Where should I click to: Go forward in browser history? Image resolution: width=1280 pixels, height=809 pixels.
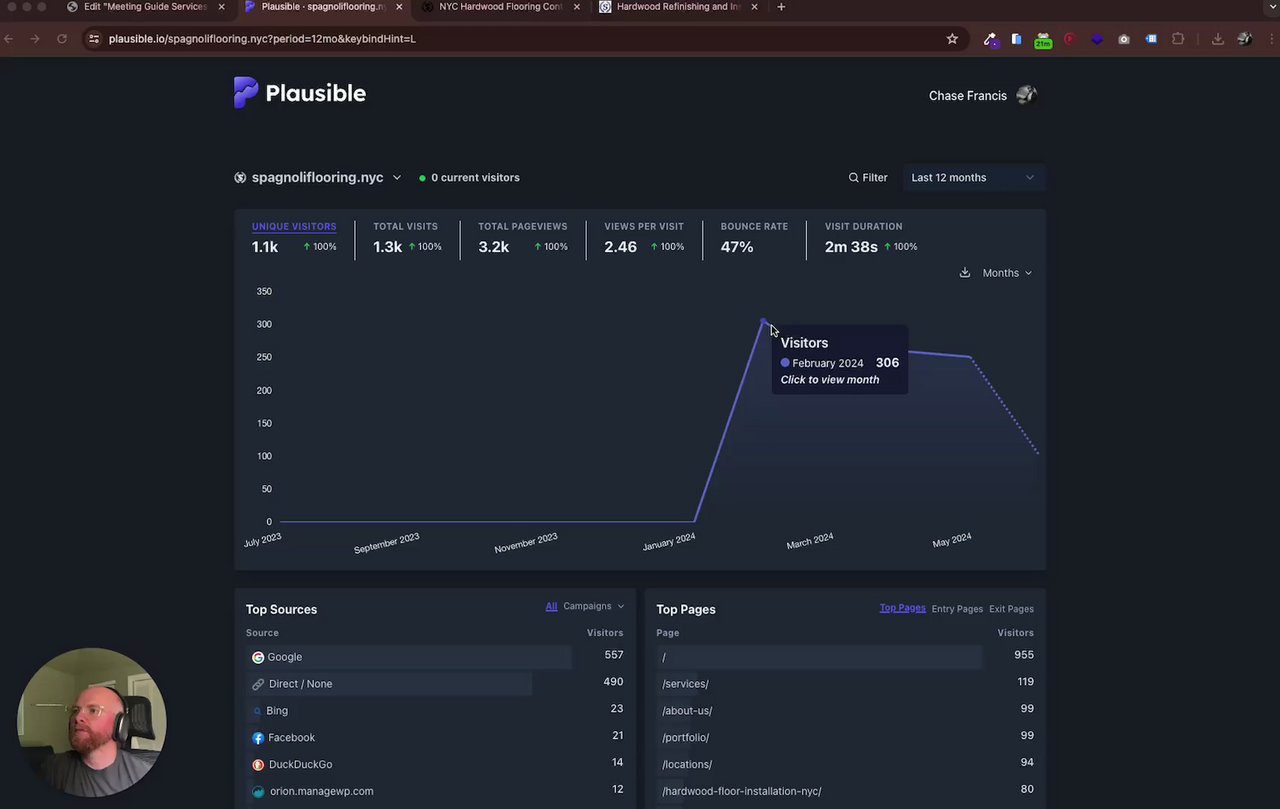coord(35,38)
